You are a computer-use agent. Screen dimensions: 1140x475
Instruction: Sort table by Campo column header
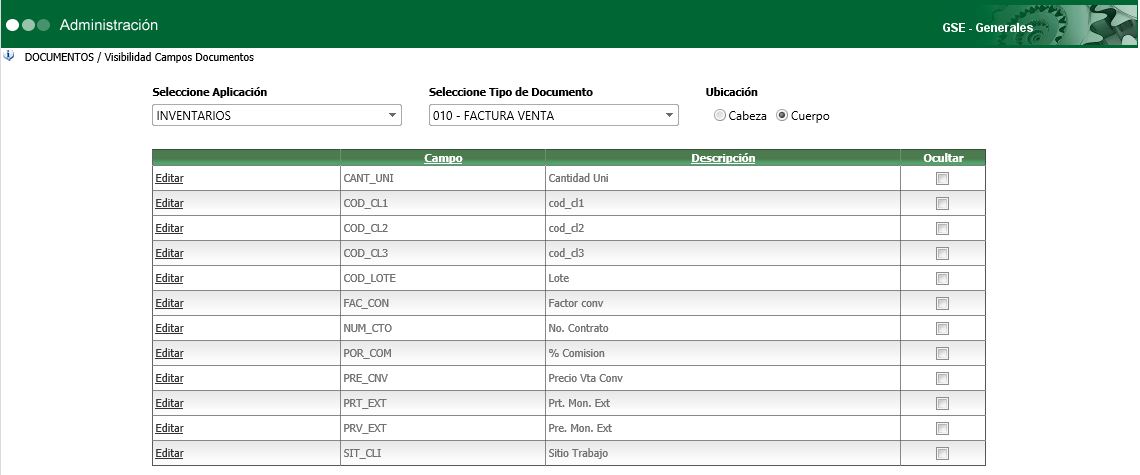pyautogui.click(x=443, y=158)
